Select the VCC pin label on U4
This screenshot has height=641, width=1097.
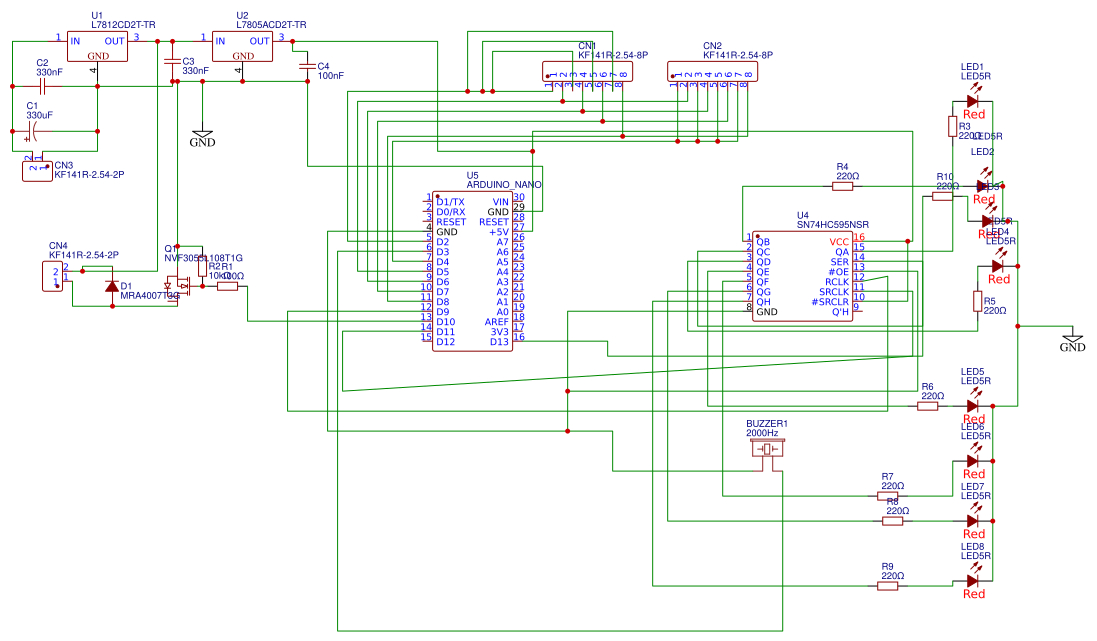(839, 242)
